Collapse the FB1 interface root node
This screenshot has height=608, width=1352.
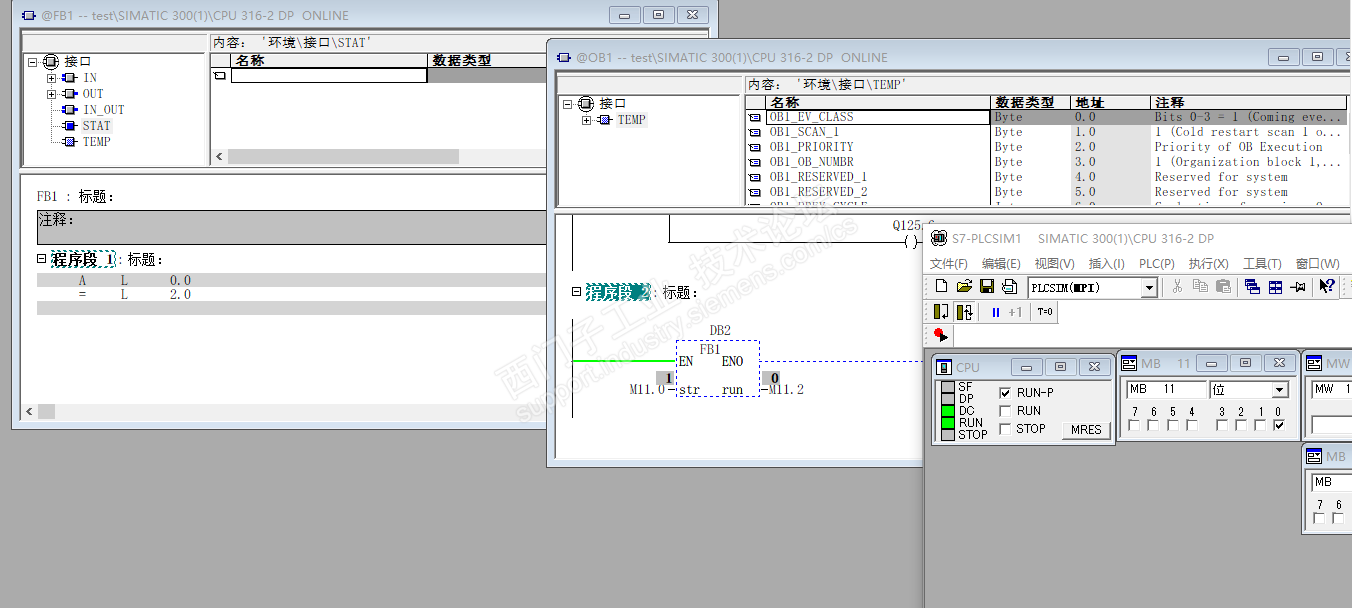click(x=33, y=62)
